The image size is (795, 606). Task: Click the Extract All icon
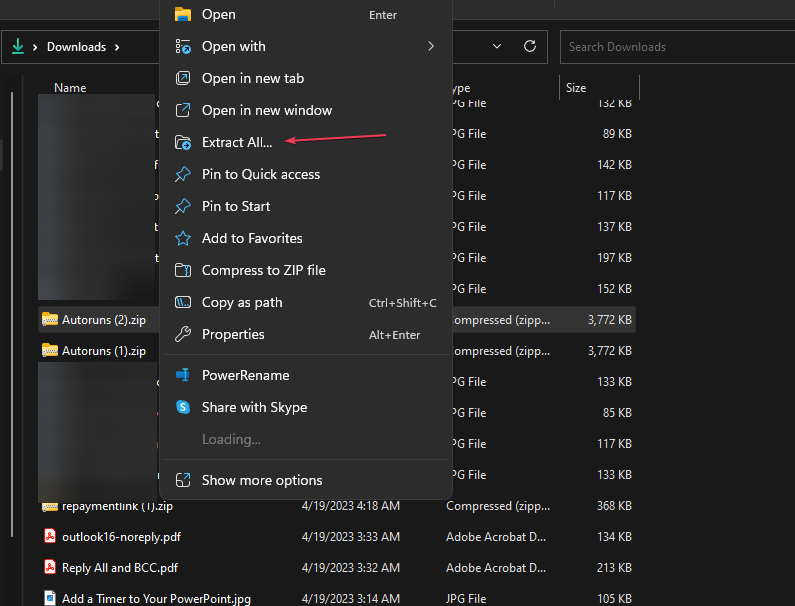click(x=183, y=142)
